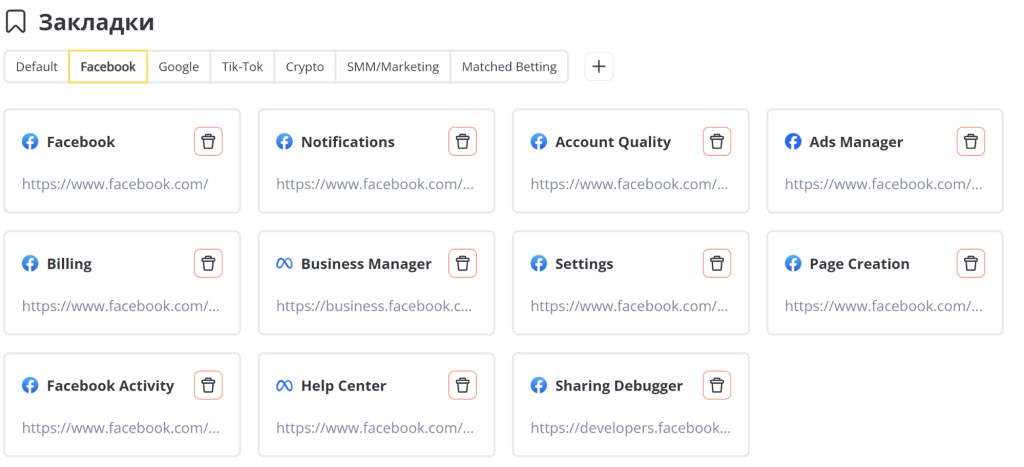Remove the Account Quality bookmark
This screenshot has width=1024, height=467.
[717, 141]
